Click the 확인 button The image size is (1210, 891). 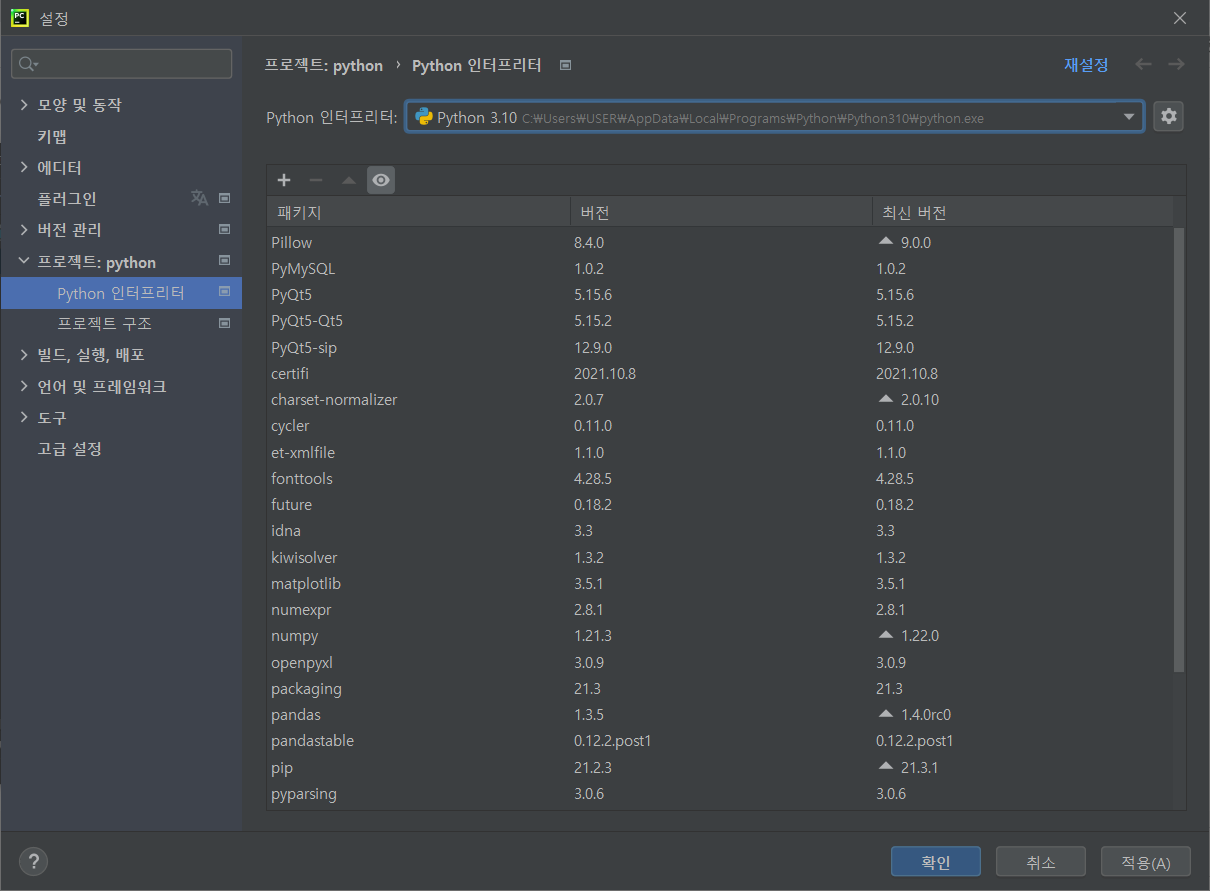pyautogui.click(x=936, y=862)
